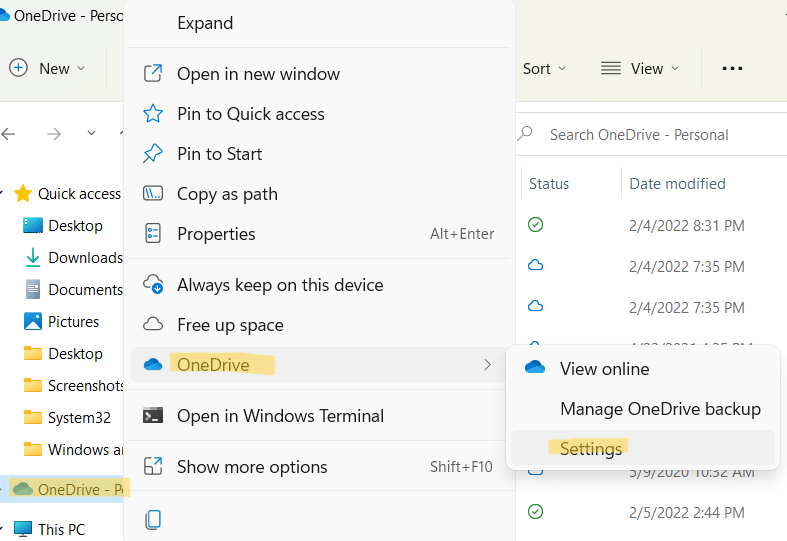Click the search magnifier icon
The image size is (787, 541).
524,133
